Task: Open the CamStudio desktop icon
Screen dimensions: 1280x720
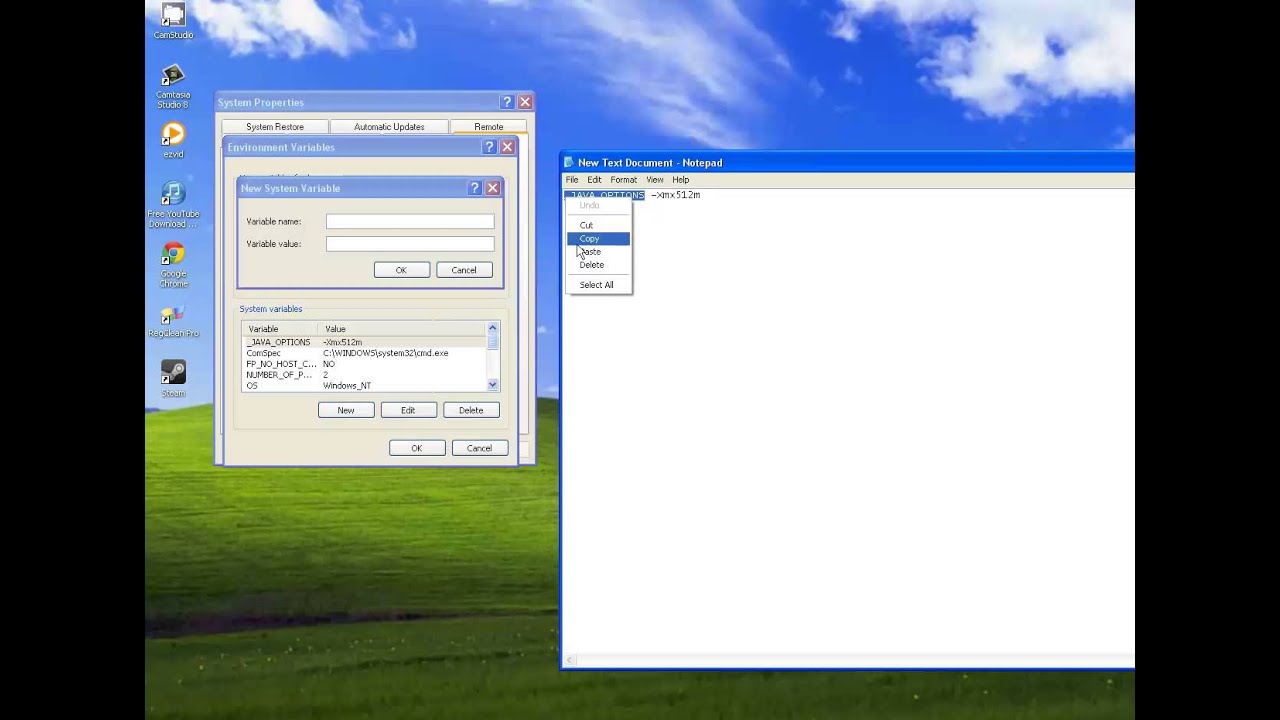Action: coord(173,21)
